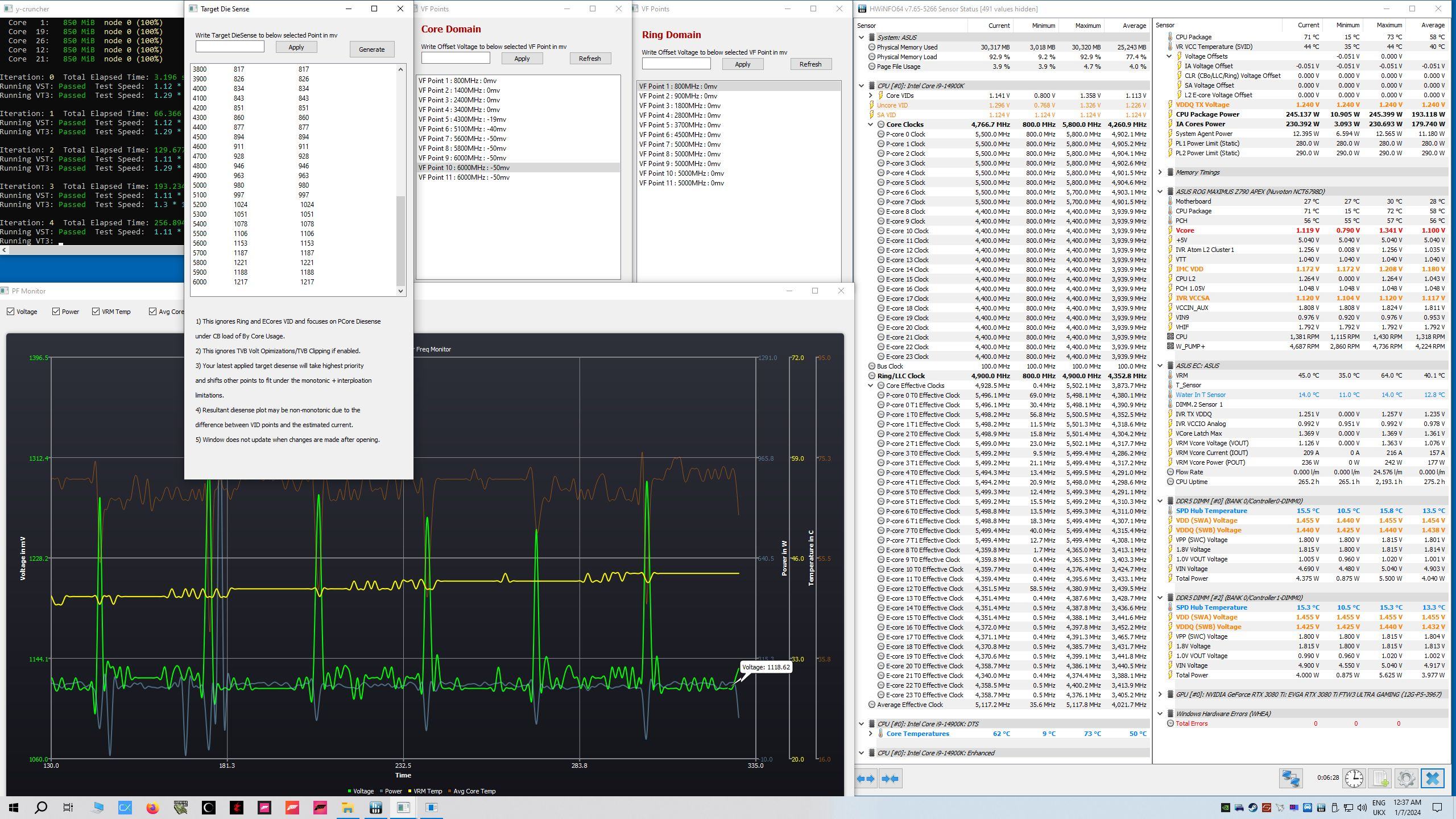The image size is (1456, 819).
Task: Click y-cruncher horizontal scrollbar left arrow
Action: pyautogui.click(x=3, y=250)
